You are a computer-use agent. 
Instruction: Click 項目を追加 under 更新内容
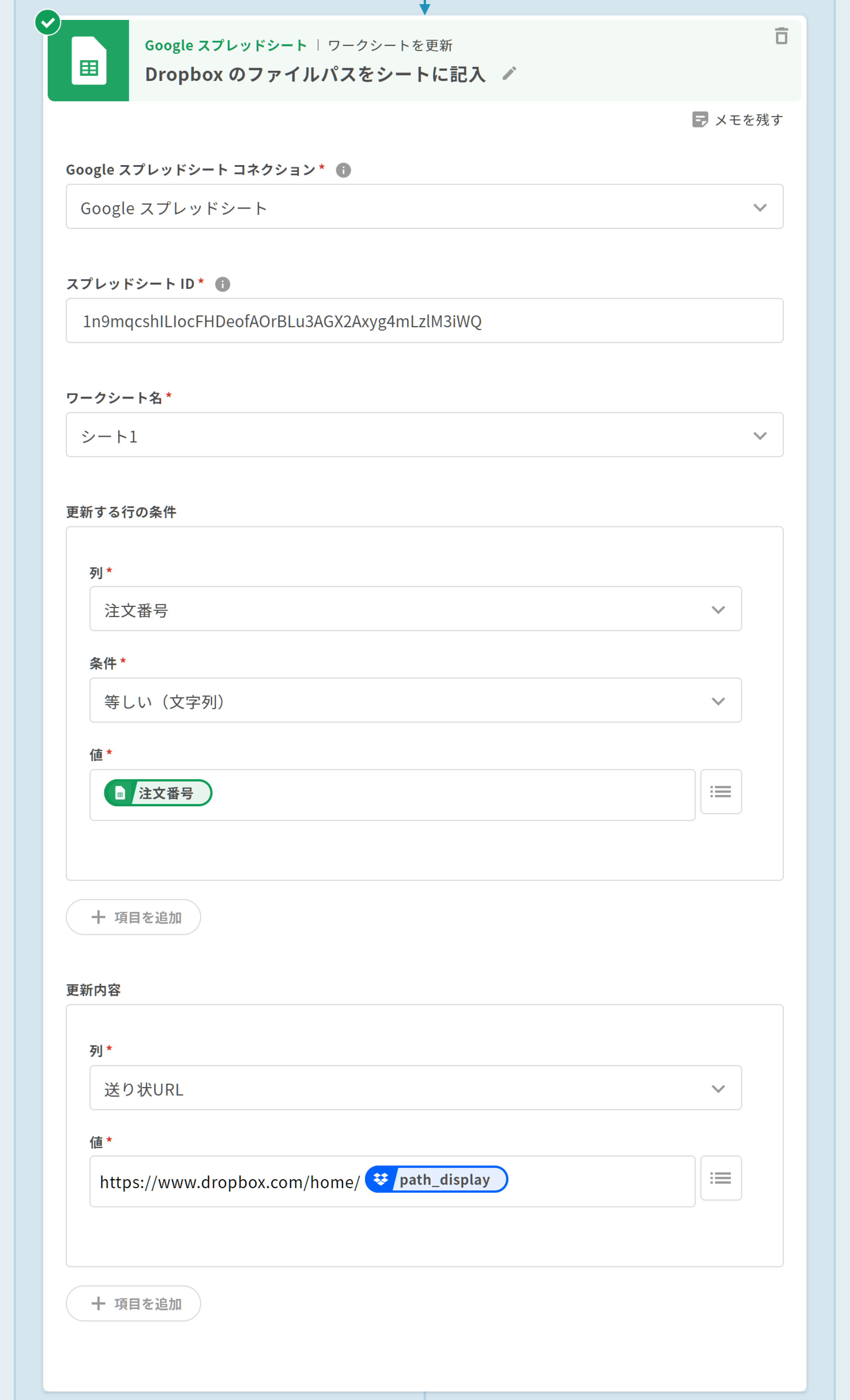pos(133,1303)
